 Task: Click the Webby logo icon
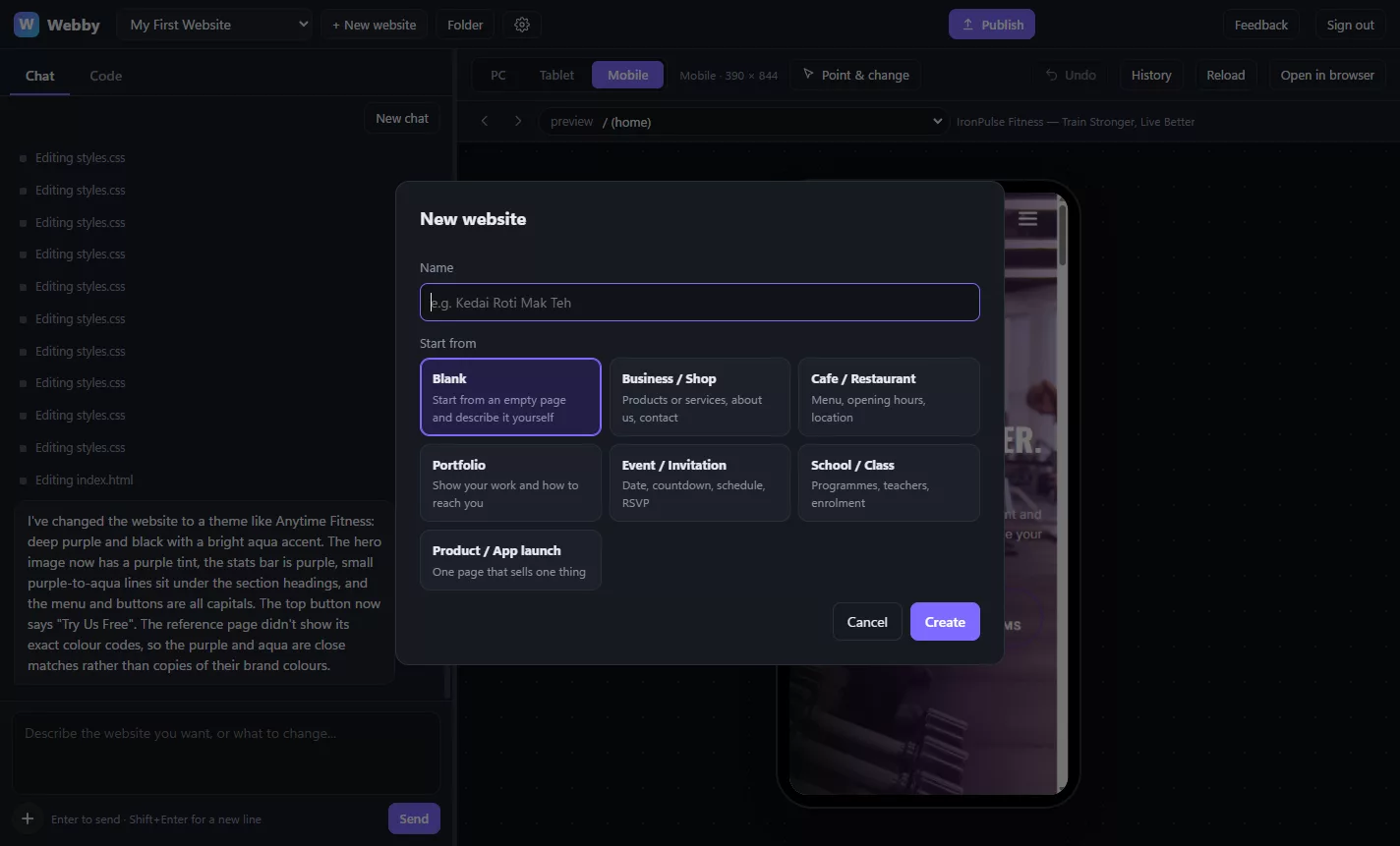27,25
